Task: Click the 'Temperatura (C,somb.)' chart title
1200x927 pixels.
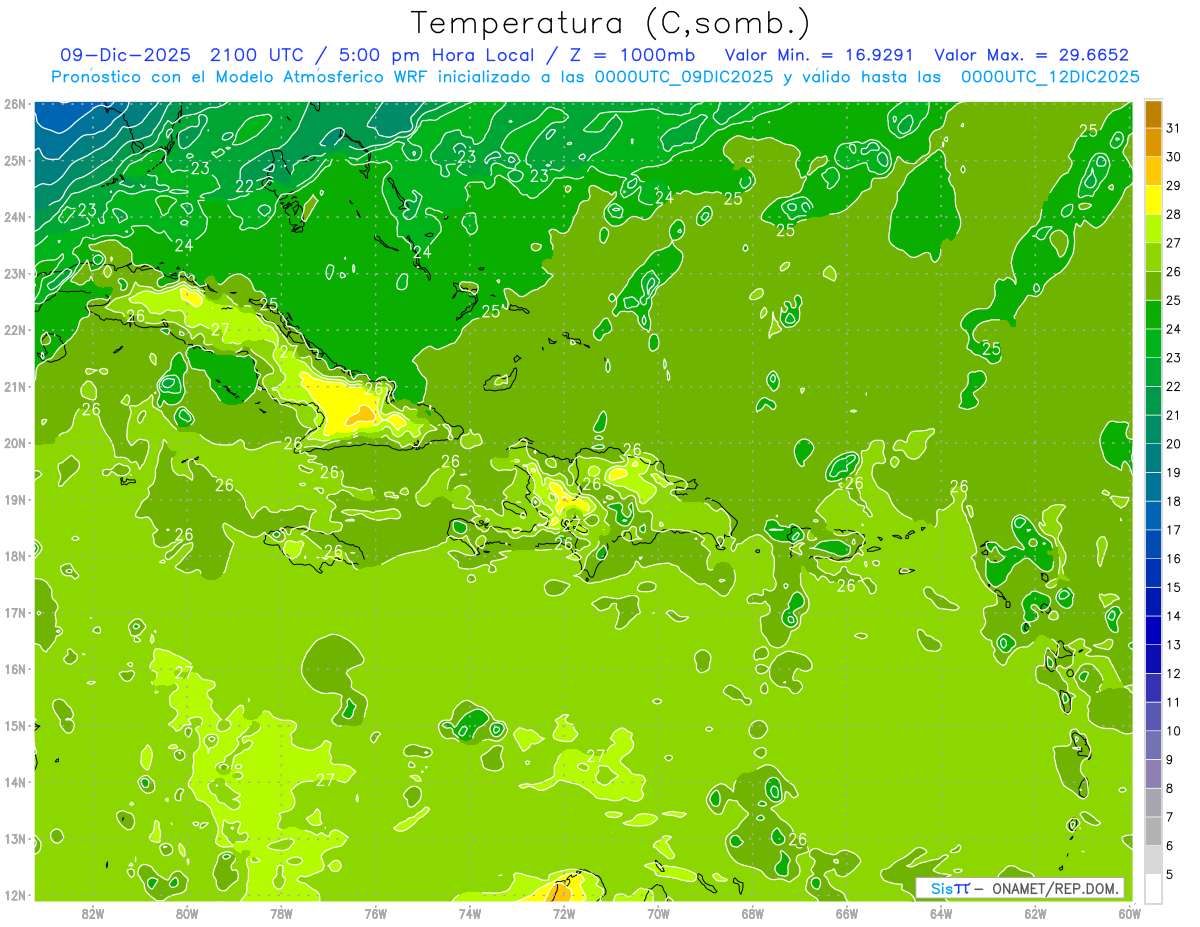Action: 610,22
